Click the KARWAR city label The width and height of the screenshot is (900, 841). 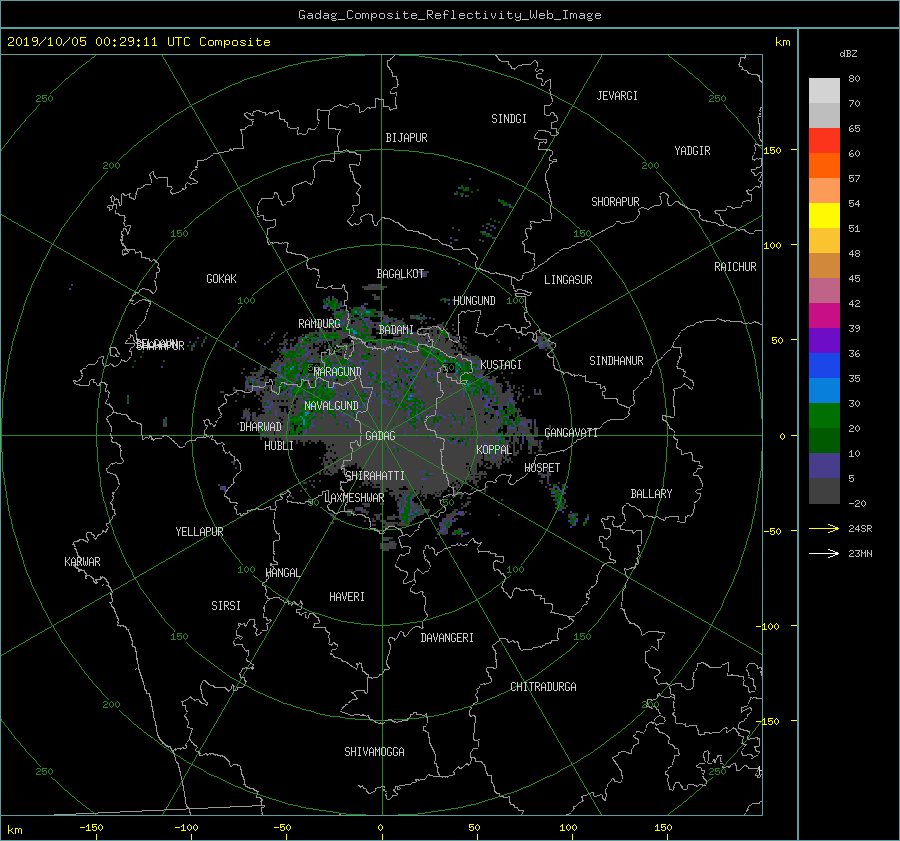[82, 562]
